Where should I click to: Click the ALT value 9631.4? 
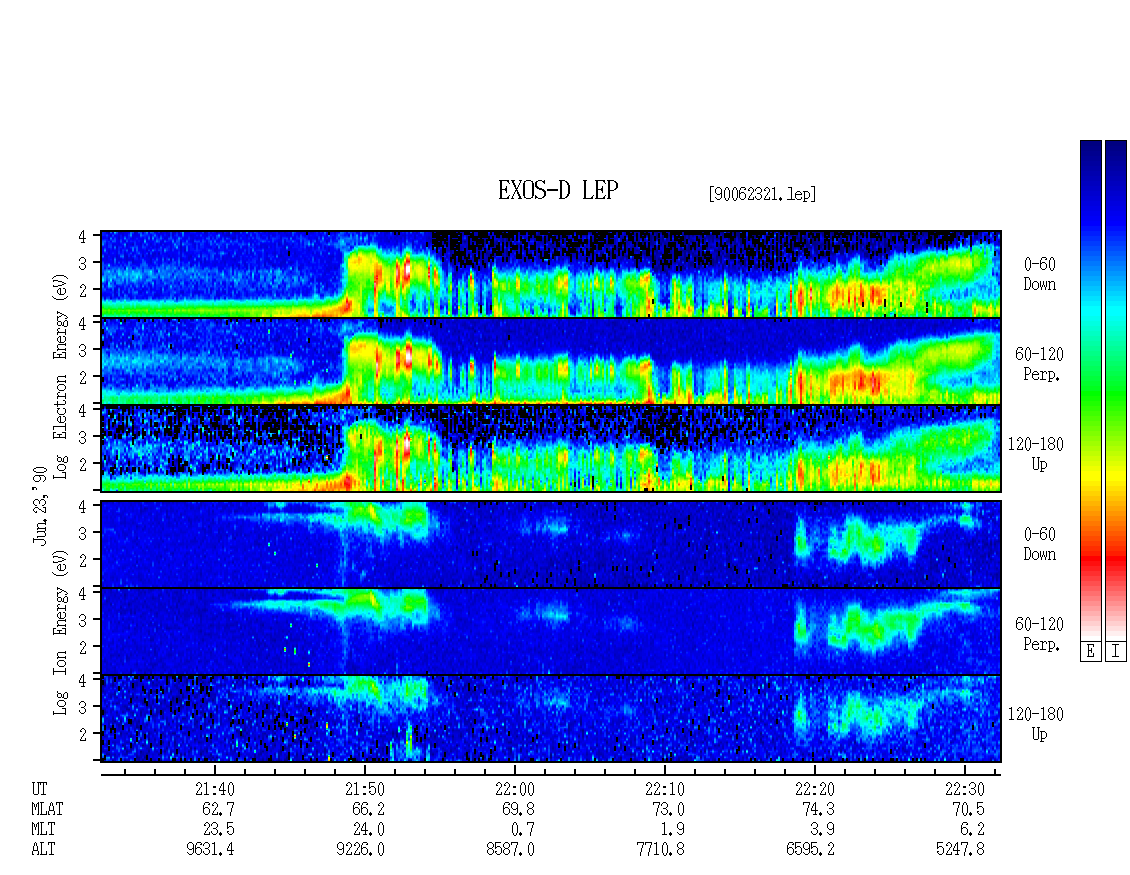[x=210, y=850]
